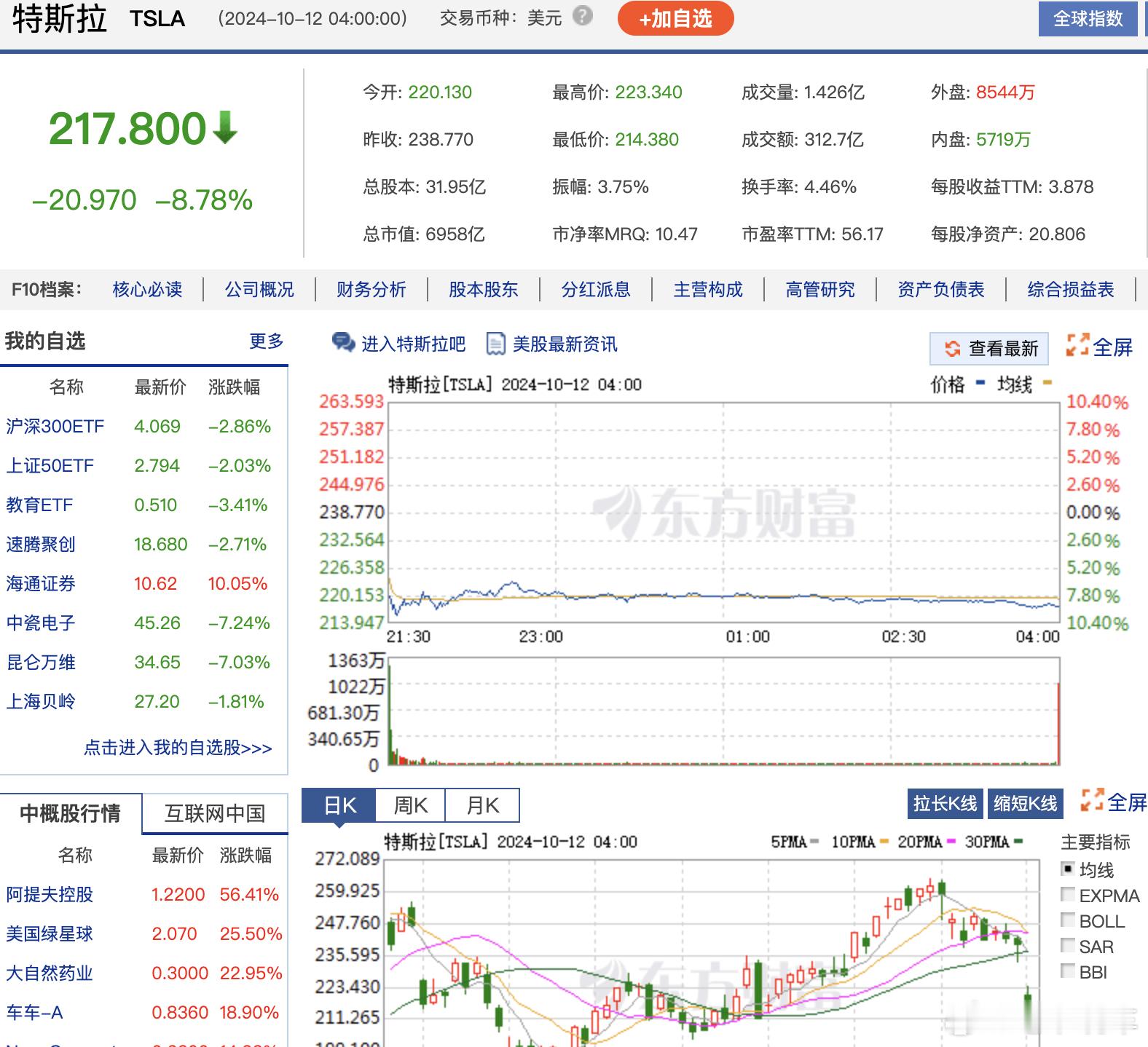1148x1047 pixels.
Task: Open 股本股东 in F10档案
Action: tap(484, 290)
